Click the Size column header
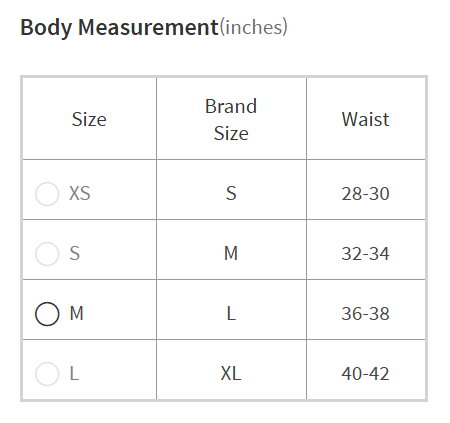The width and height of the screenshot is (450, 423). pos(89,119)
